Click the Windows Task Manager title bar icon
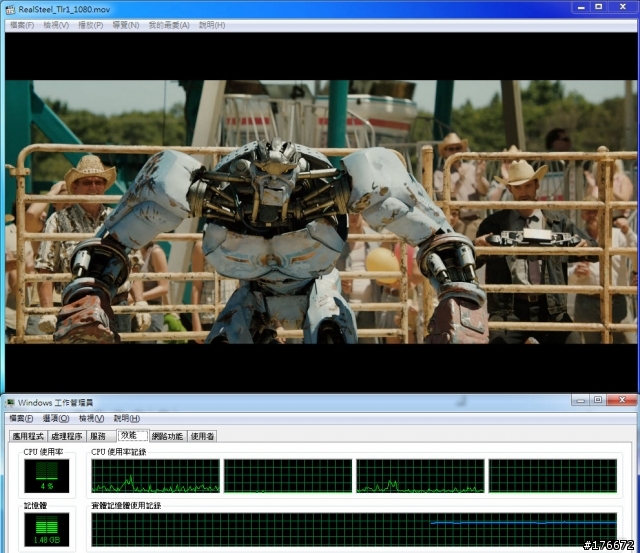The image size is (640, 553). point(10,403)
